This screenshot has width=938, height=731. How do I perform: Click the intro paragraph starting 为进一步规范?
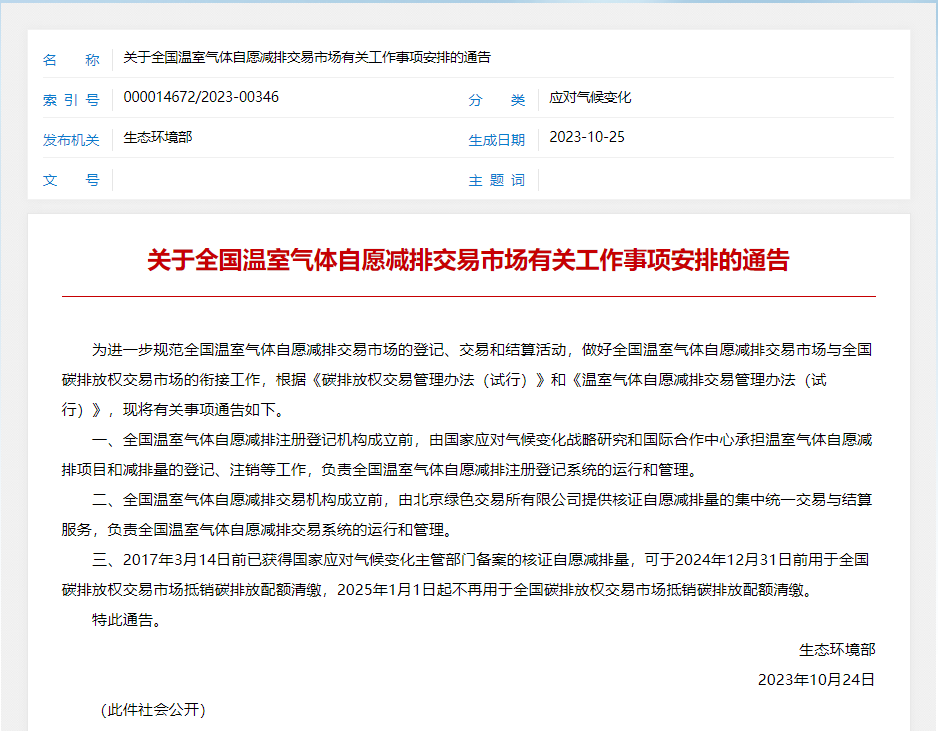pos(468,379)
